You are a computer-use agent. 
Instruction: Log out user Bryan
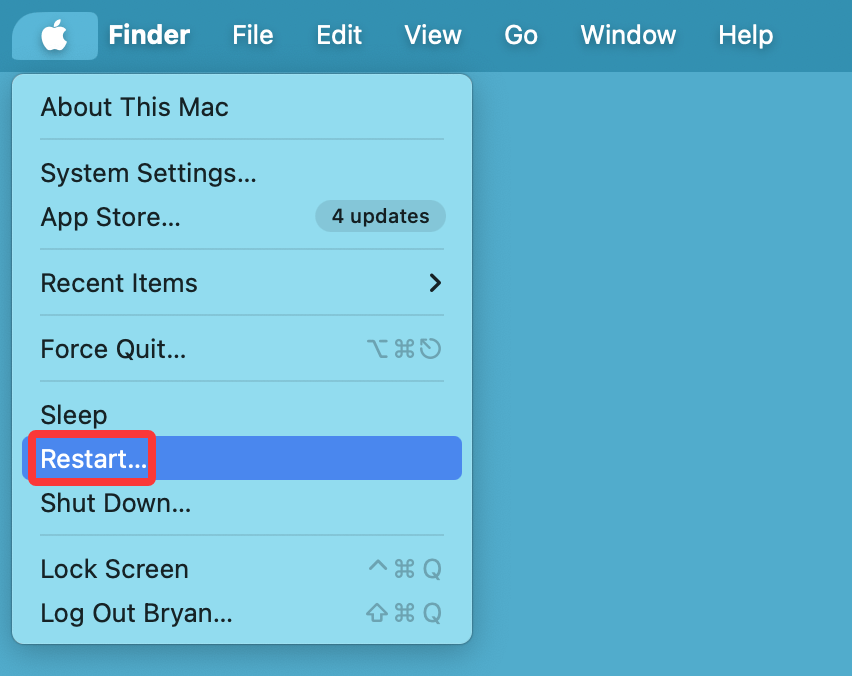[136, 613]
